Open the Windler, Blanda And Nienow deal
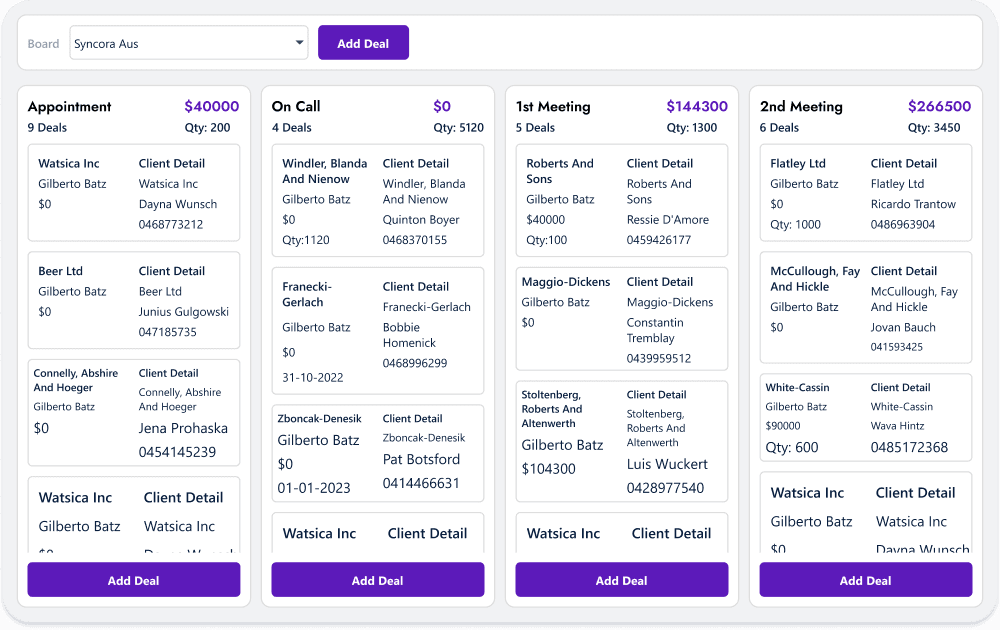This screenshot has width=1000, height=630. pos(377,200)
